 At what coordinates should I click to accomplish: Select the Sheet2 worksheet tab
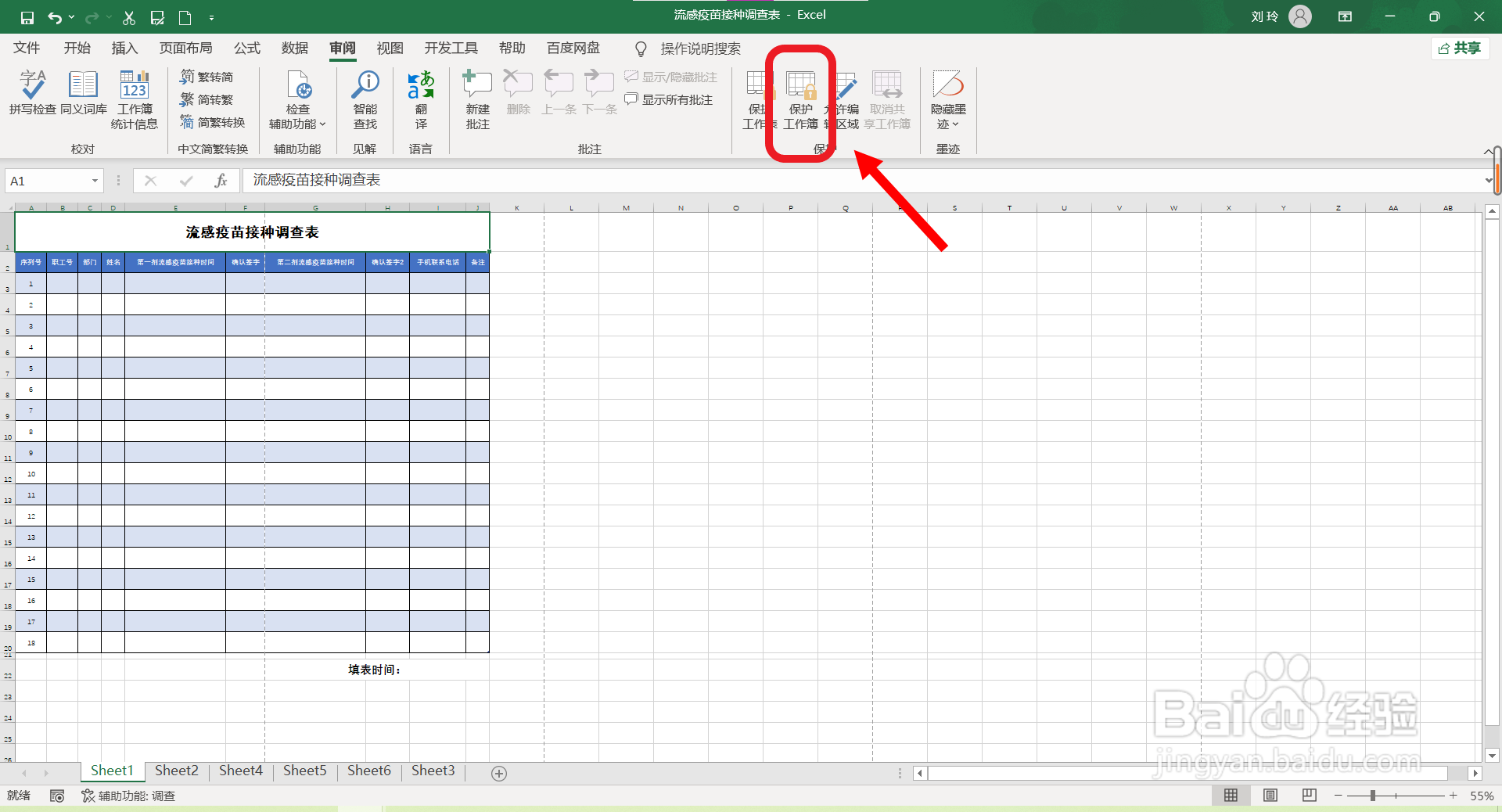pyautogui.click(x=177, y=771)
